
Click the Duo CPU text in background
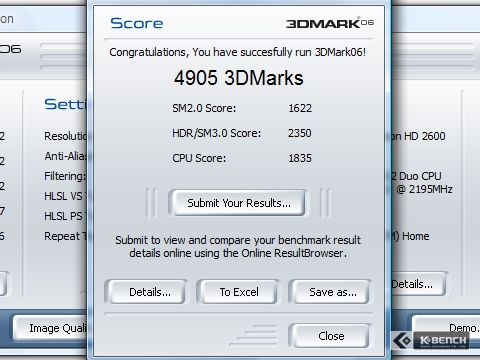(x=417, y=176)
